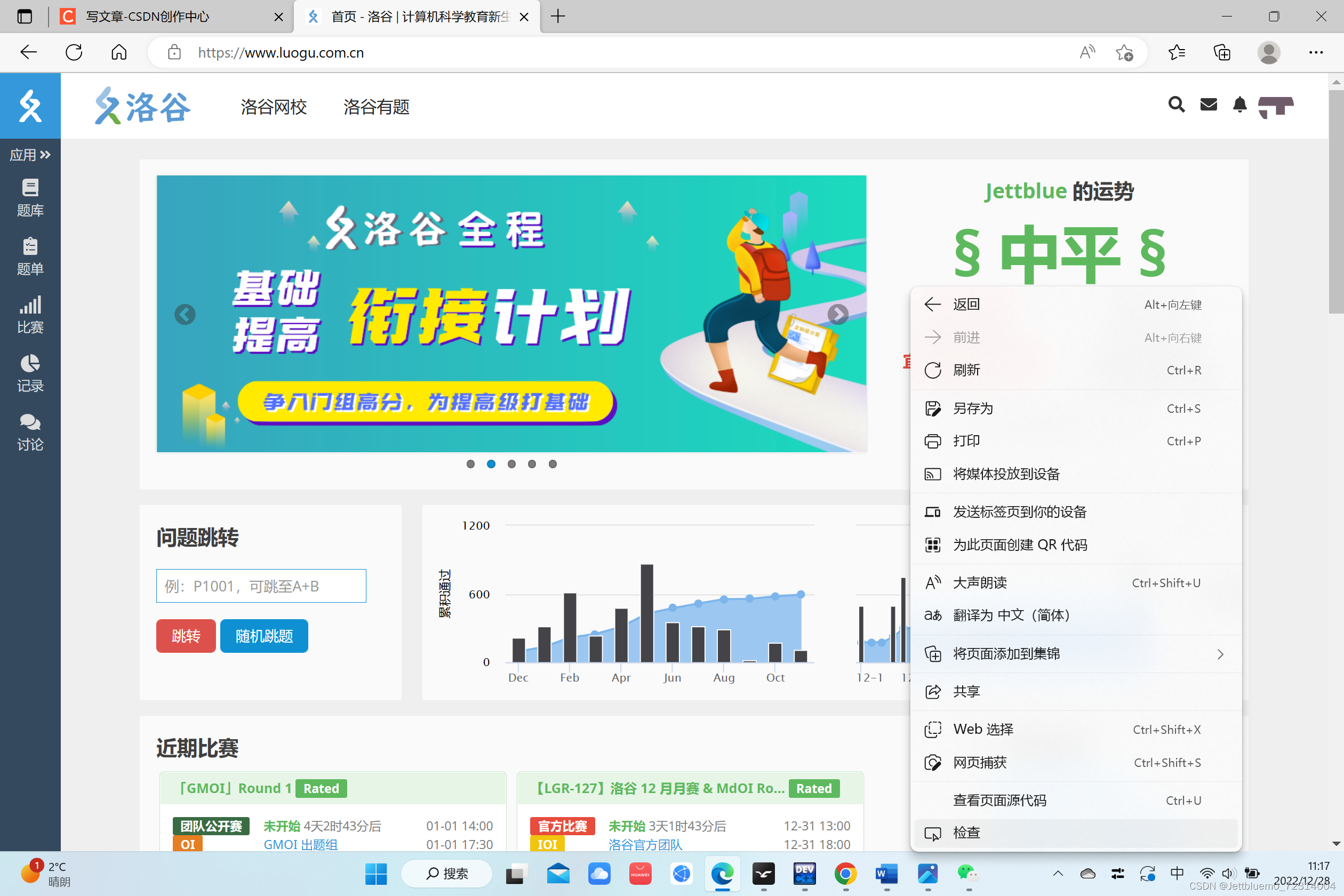1344x896 pixels.
Task: Open the mail envelope icon in header
Action: click(1208, 105)
